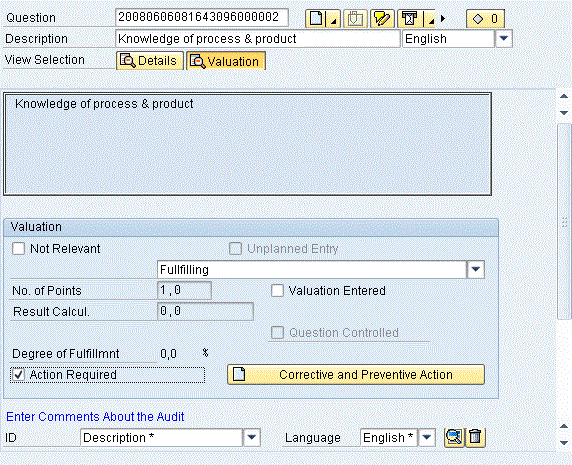The height and width of the screenshot is (465, 572).
Task: Check the Valuation Entered checkbox
Action: click(277, 291)
